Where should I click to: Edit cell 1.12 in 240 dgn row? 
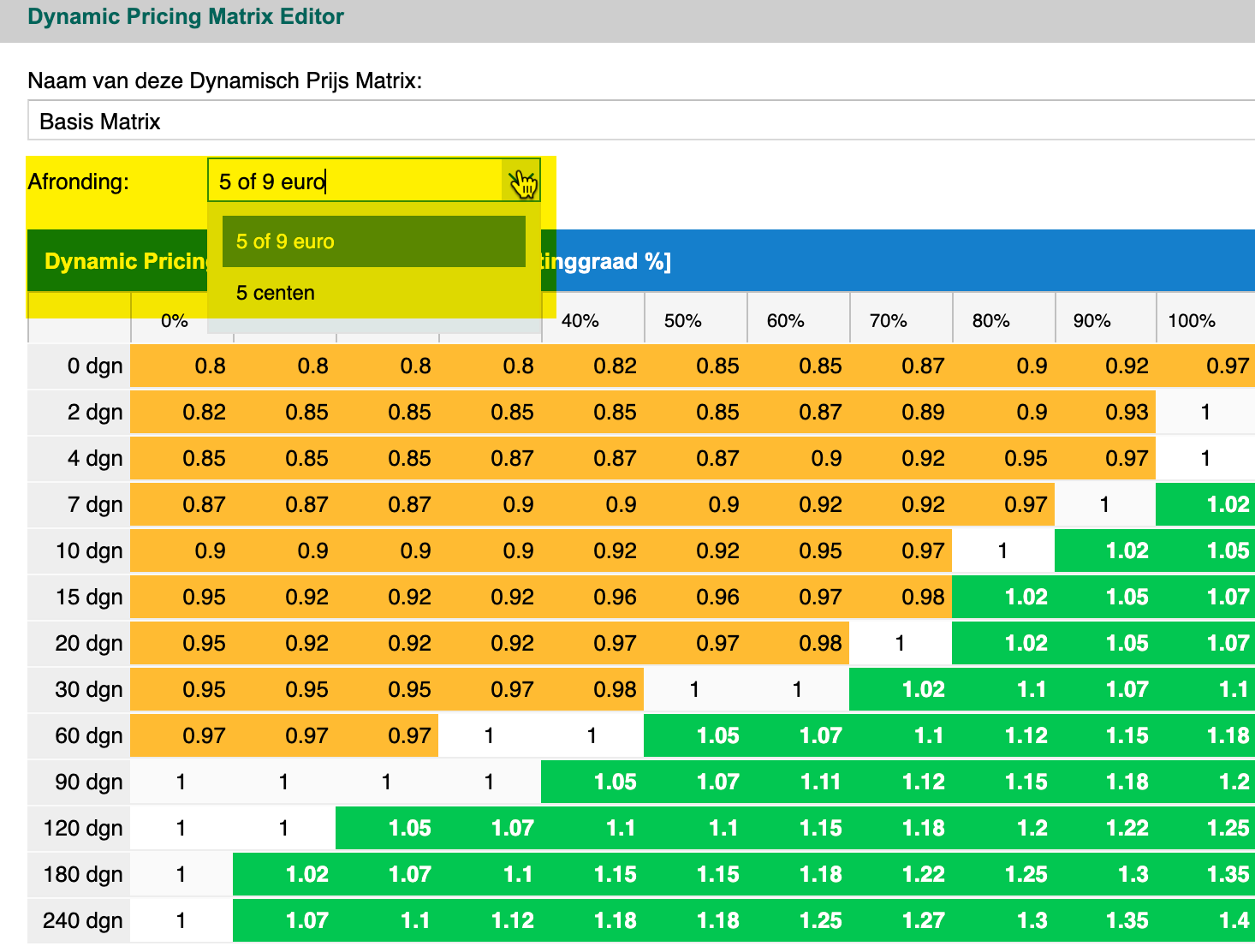pos(490,920)
